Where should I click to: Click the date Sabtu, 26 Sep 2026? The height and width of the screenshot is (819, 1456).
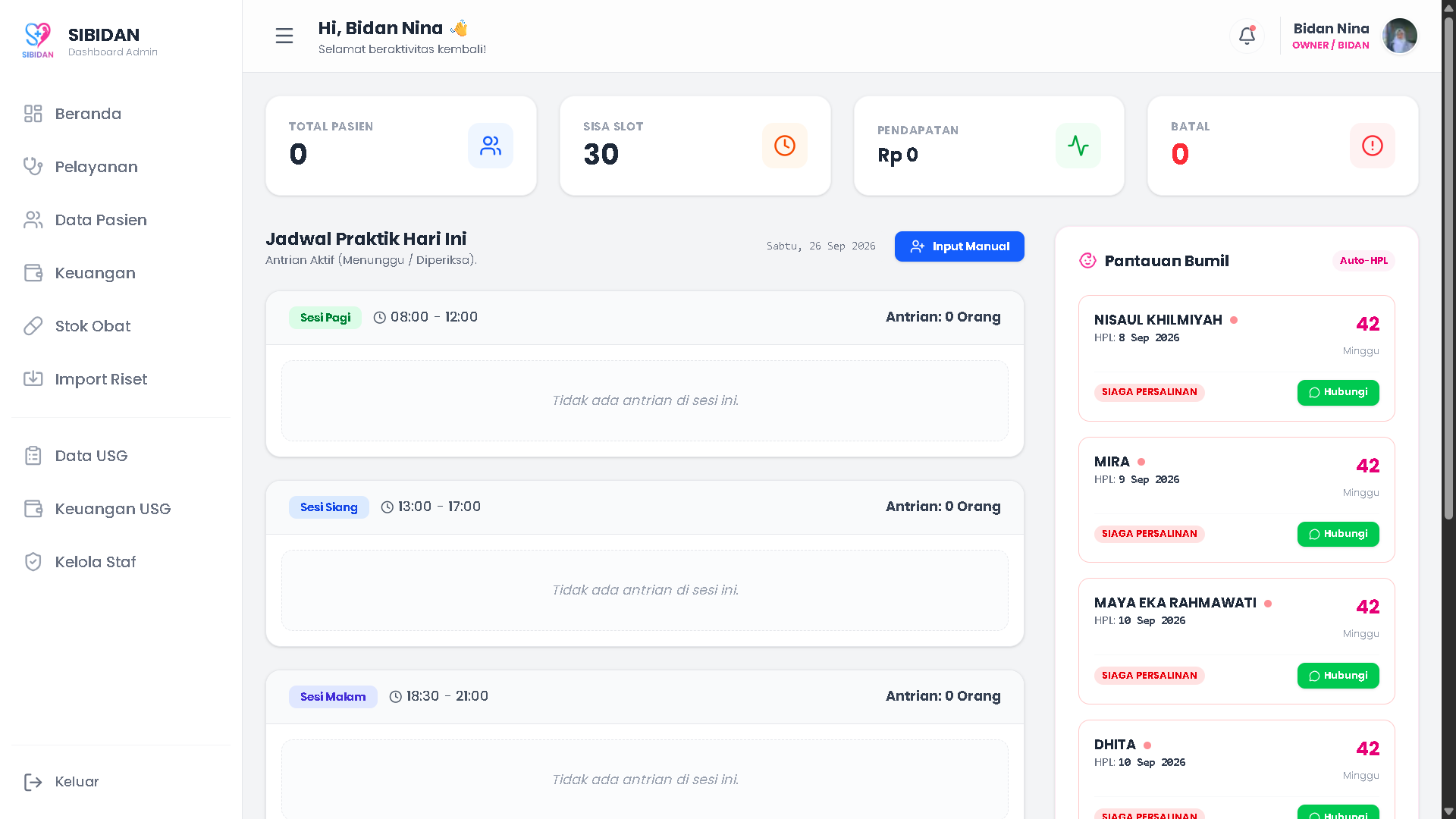tap(821, 246)
